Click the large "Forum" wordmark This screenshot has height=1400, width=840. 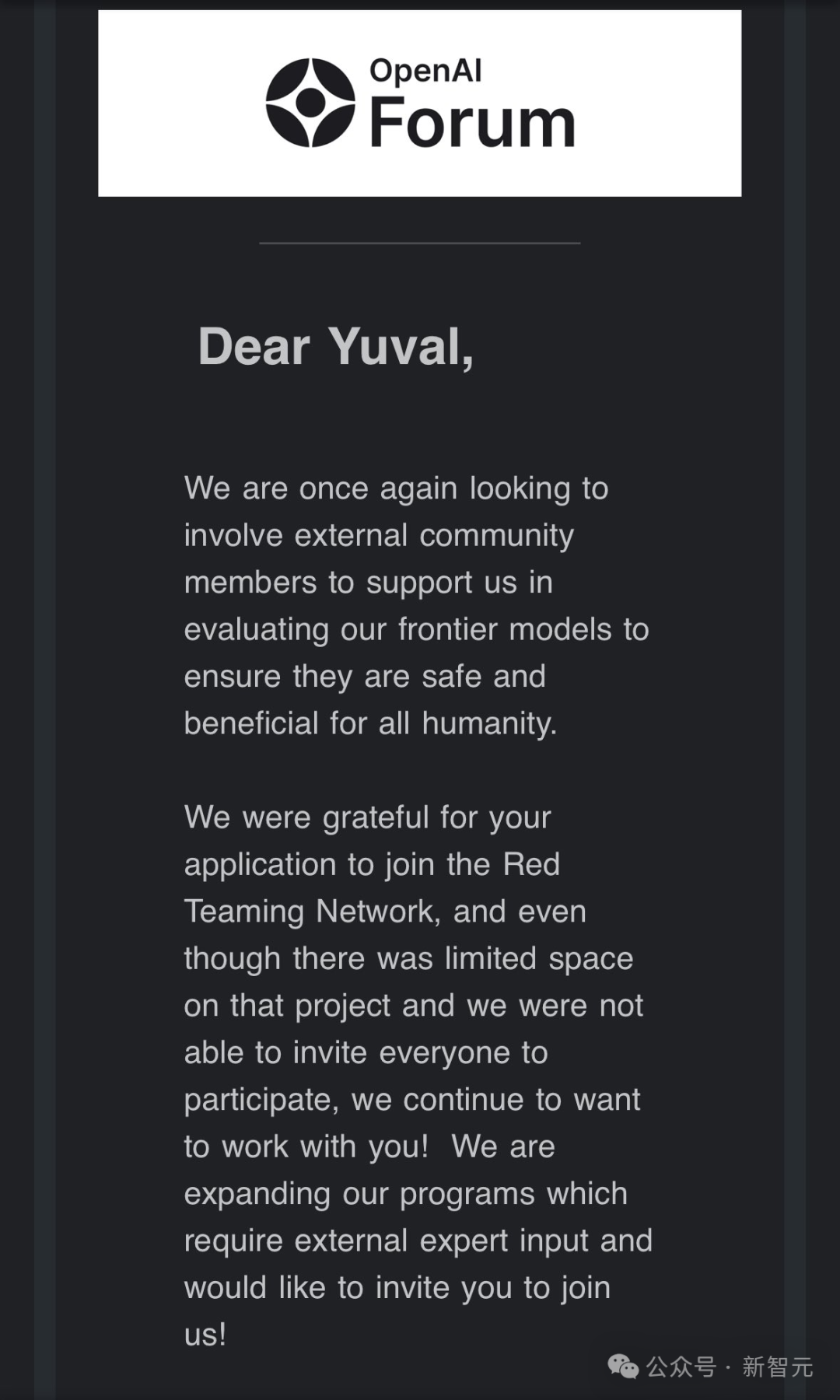coord(472,122)
